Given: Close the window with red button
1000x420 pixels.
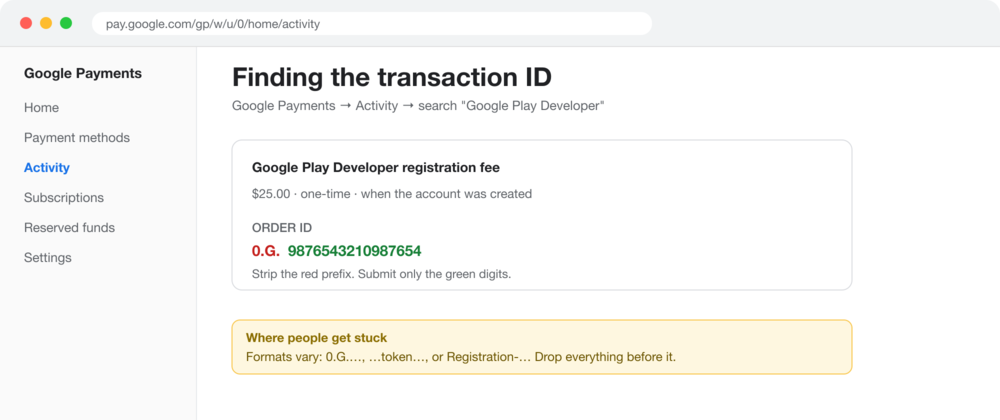Looking at the screenshot, I should pyautogui.click(x=26, y=24).
